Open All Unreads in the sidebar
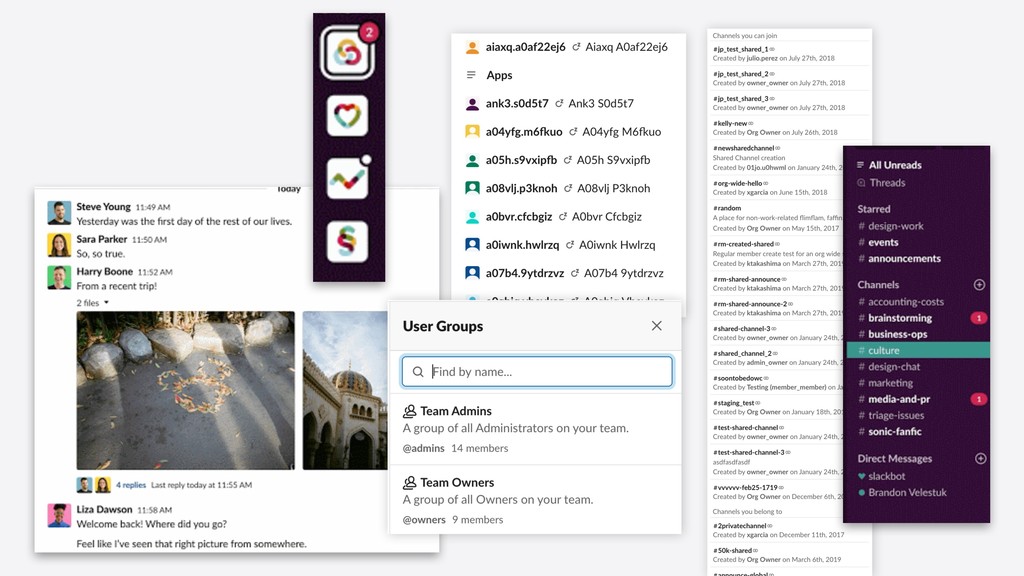Viewport: 1024px width, 576px height. [x=894, y=165]
